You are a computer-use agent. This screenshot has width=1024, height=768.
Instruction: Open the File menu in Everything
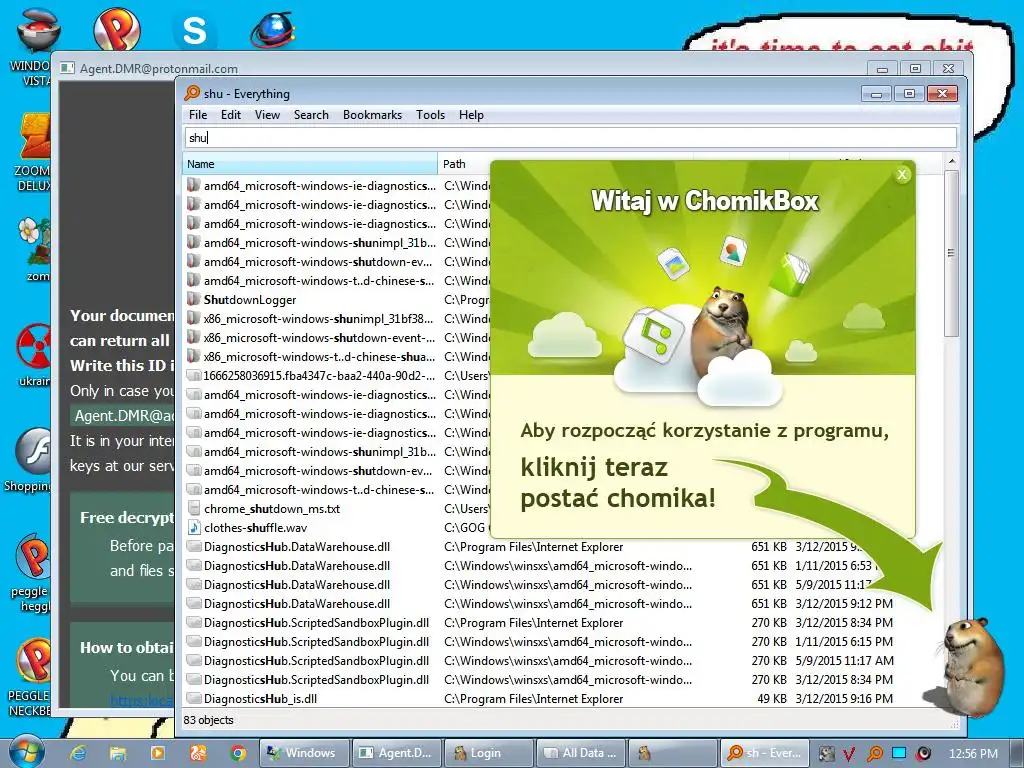pos(198,115)
